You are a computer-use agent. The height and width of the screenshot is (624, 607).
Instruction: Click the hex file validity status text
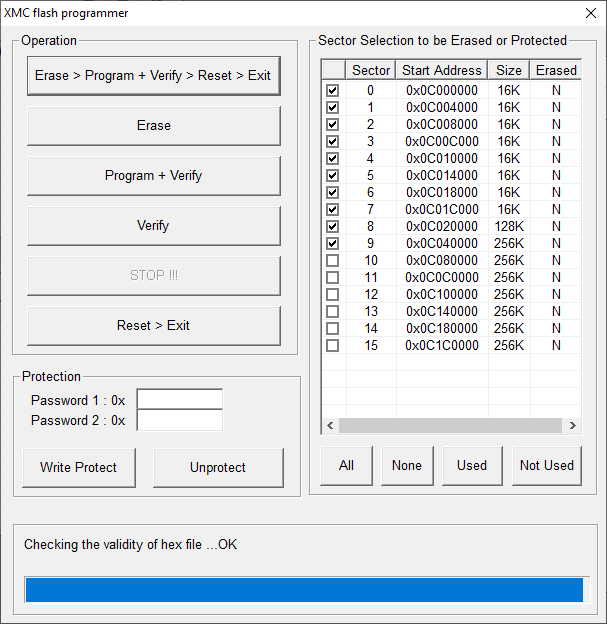coord(131,544)
